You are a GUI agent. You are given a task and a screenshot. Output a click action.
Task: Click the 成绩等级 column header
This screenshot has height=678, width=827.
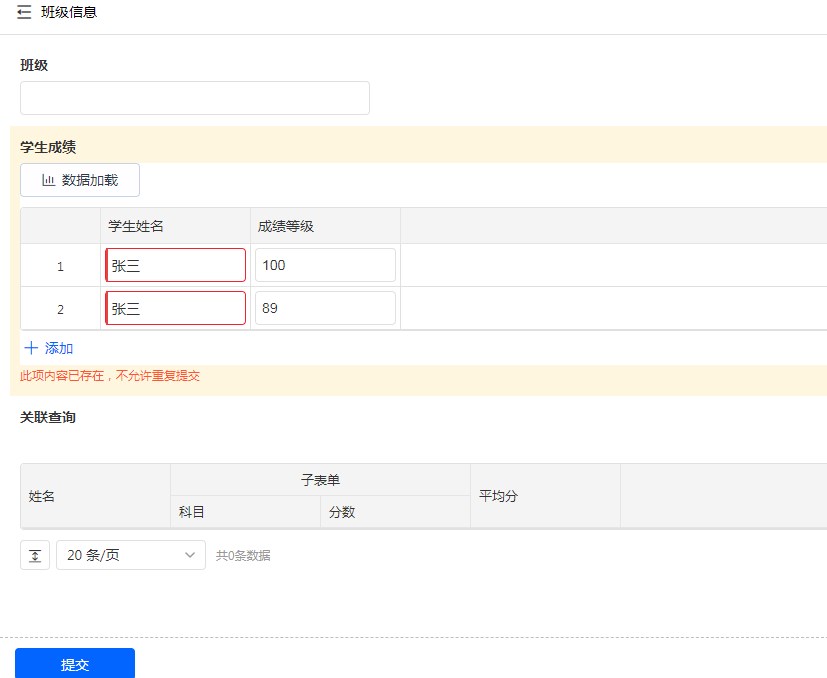click(286, 226)
